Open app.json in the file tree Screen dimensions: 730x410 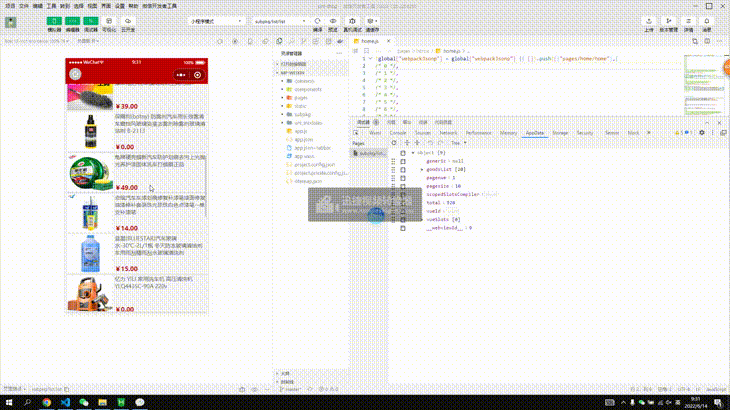[x=304, y=140]
